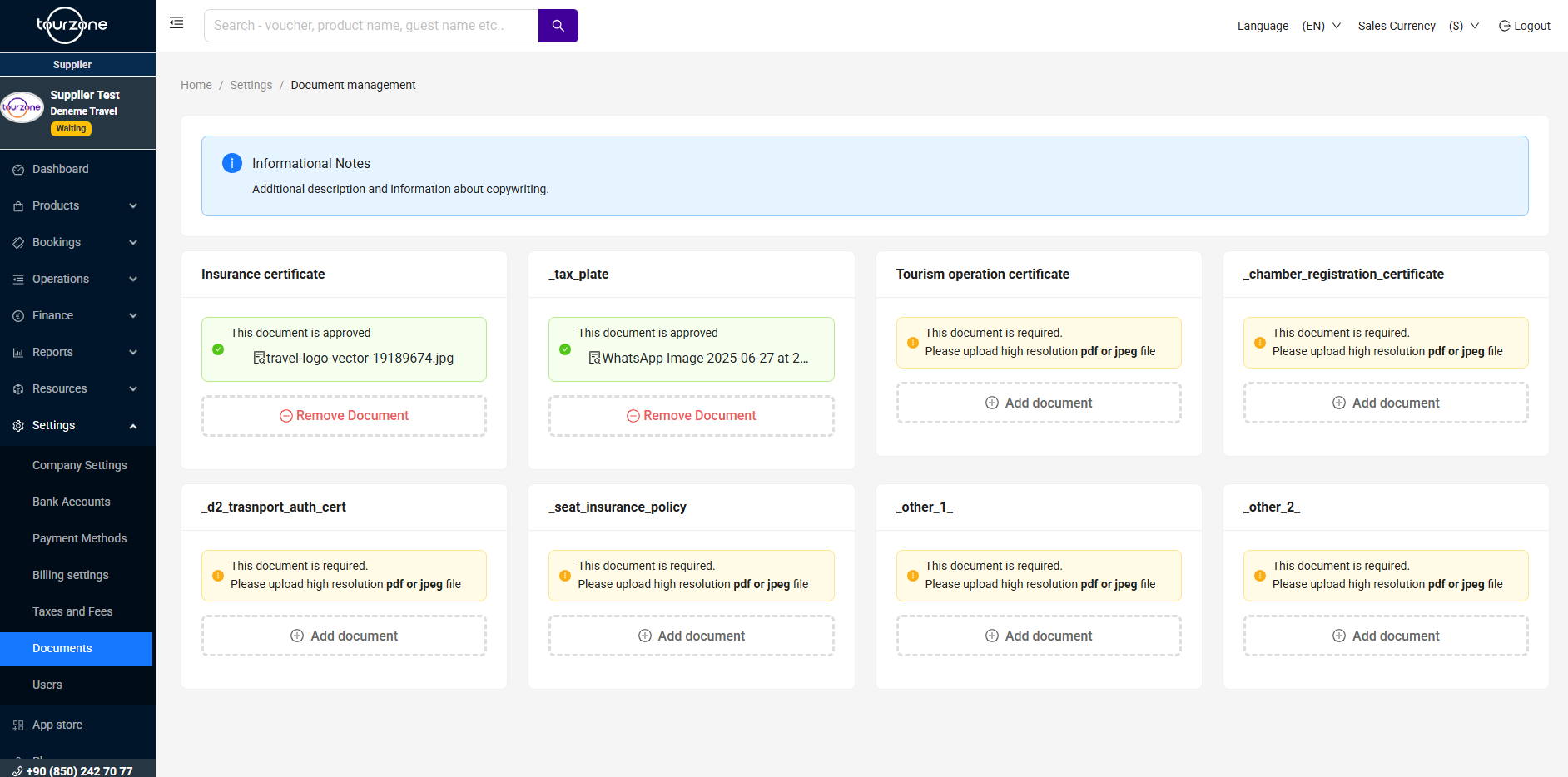Select Taxes and Fees menu item

point(72,611)
